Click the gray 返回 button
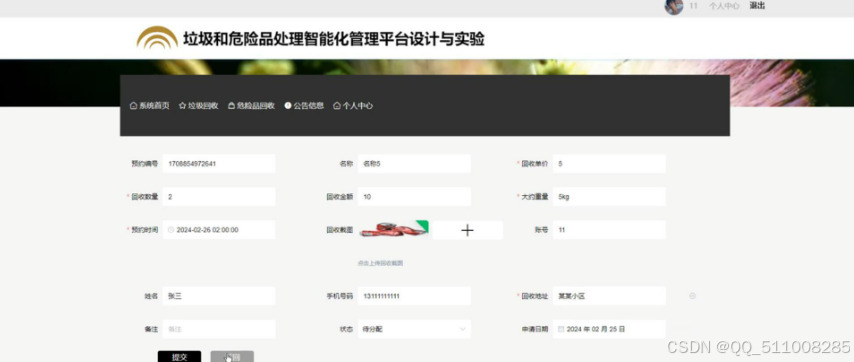Viewport: 854px width, 362px height. pos(232,357)
